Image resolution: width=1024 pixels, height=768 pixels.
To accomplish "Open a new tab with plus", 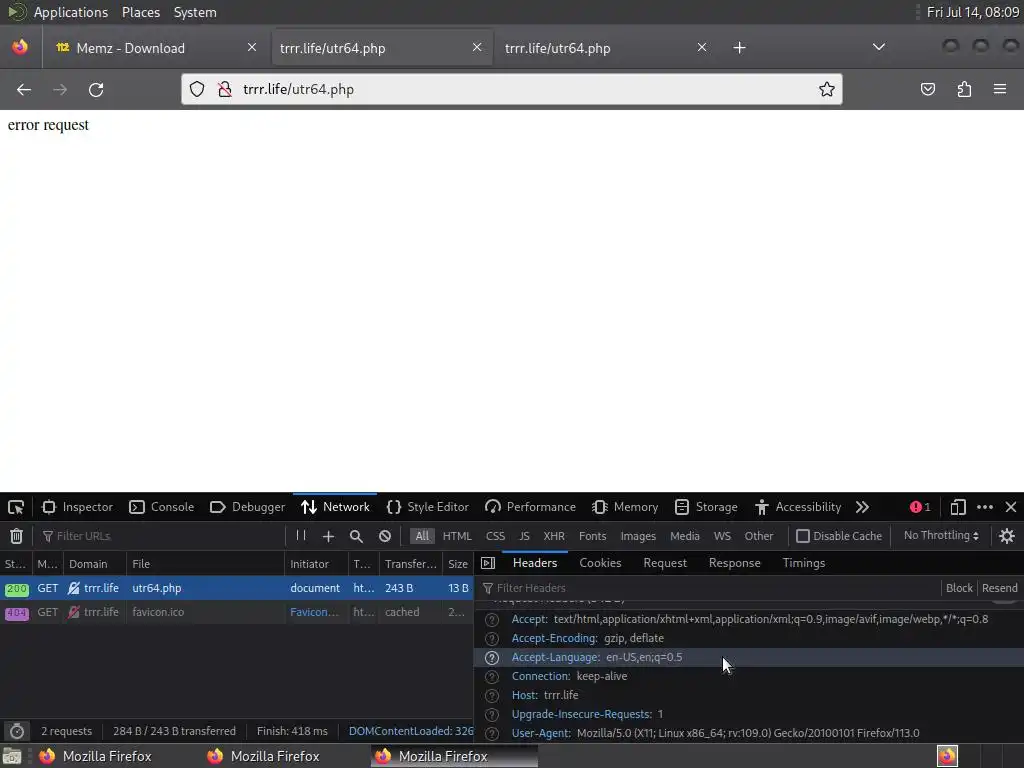I will [739, 48].
